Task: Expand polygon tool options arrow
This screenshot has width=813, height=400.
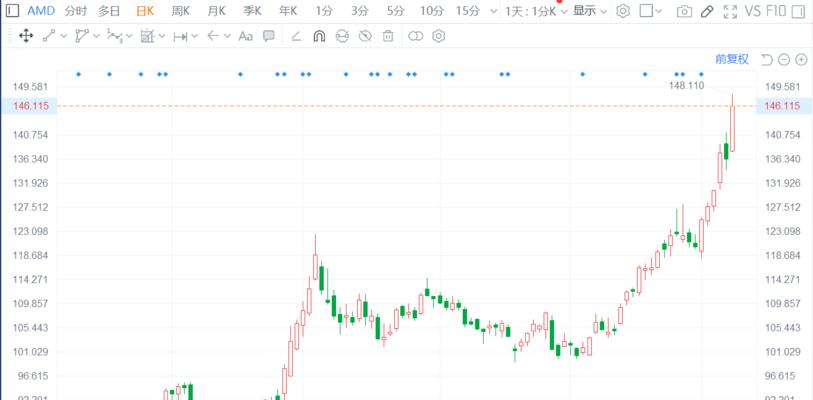Action: click(96, 36)
